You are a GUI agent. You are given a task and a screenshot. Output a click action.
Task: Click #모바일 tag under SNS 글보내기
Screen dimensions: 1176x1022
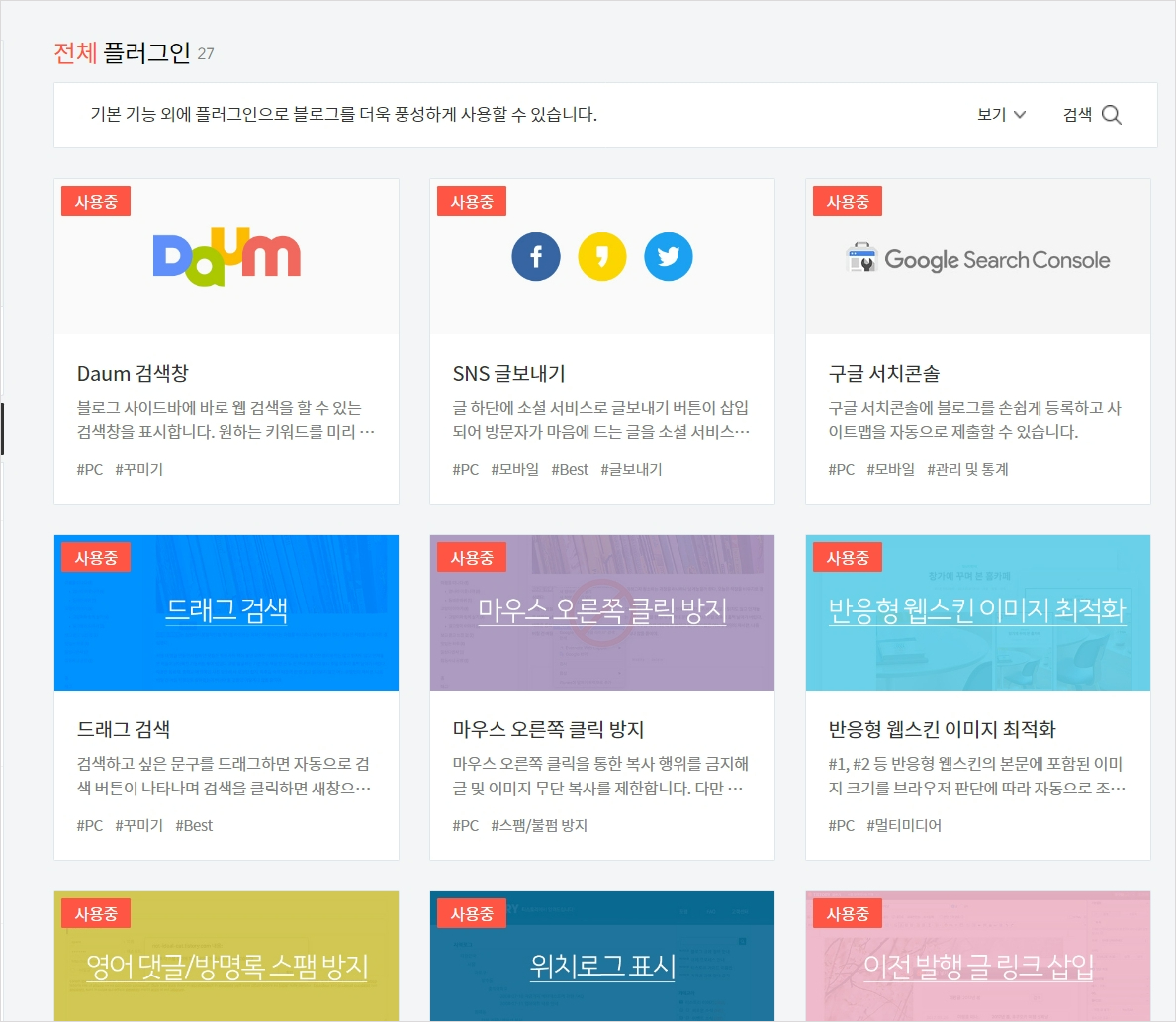coord(515,470)
